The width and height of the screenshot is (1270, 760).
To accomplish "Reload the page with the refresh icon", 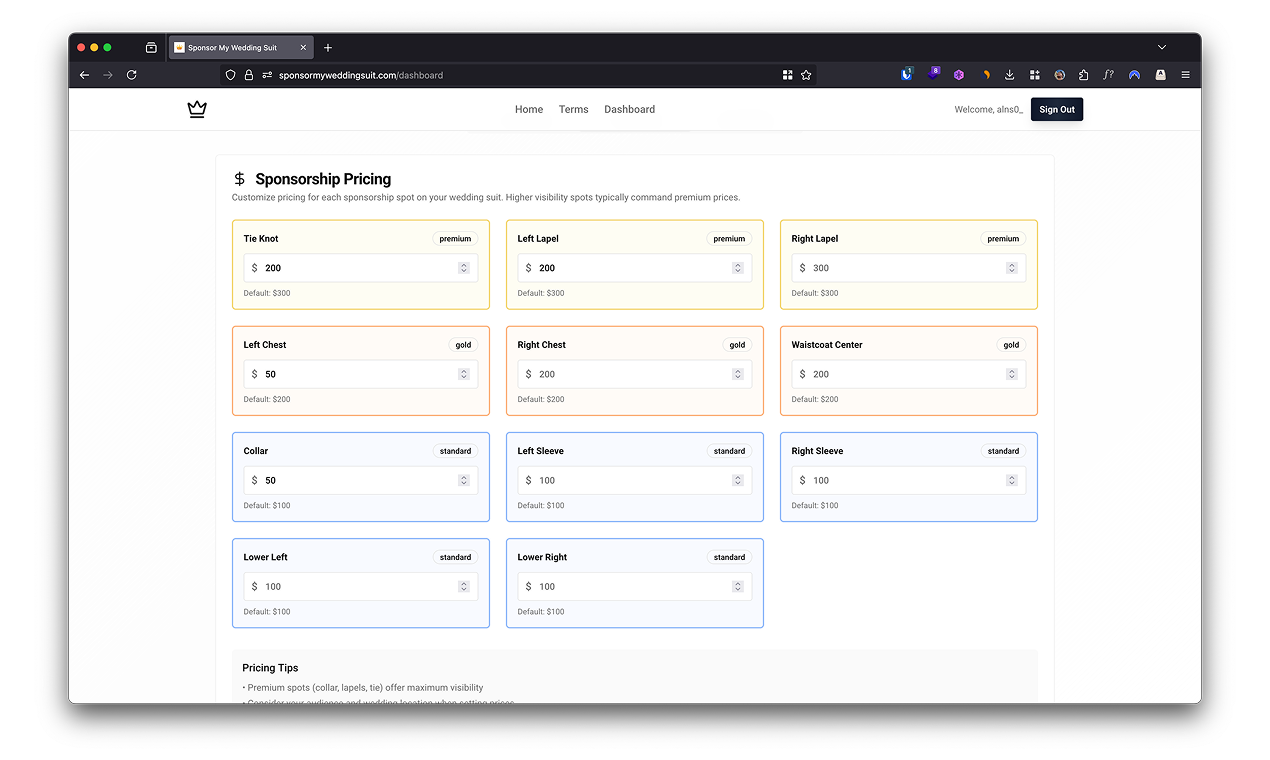I will coord(131,75).
